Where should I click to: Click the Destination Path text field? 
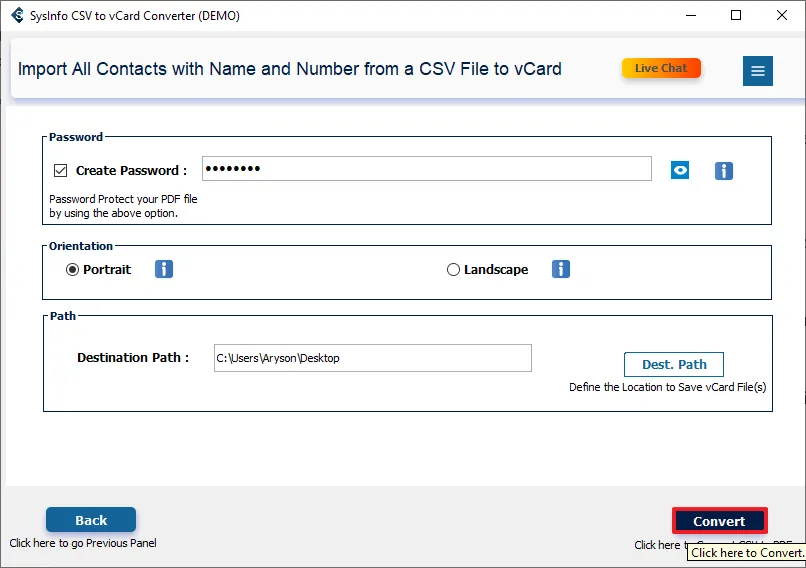click(x=372, y=358)
